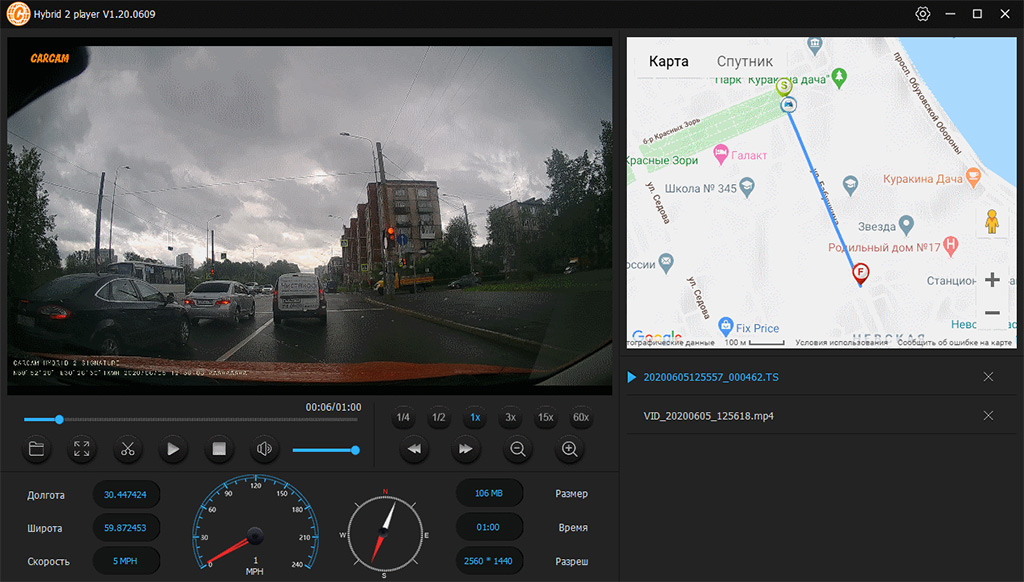The width and height of the screenshot is (1024, 582).
Task: Open the player settings gear
Action: point(922,14)
